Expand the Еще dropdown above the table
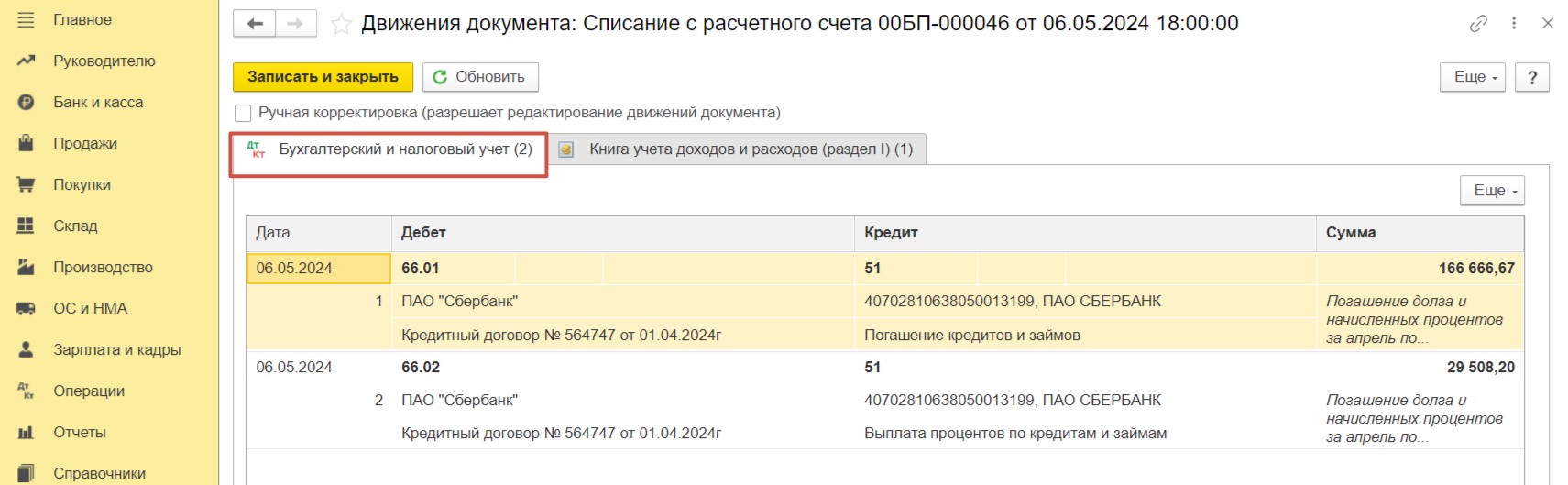Image resolution: width=1568 pixels, height=485 pixels. click(x=1492, y=191)
